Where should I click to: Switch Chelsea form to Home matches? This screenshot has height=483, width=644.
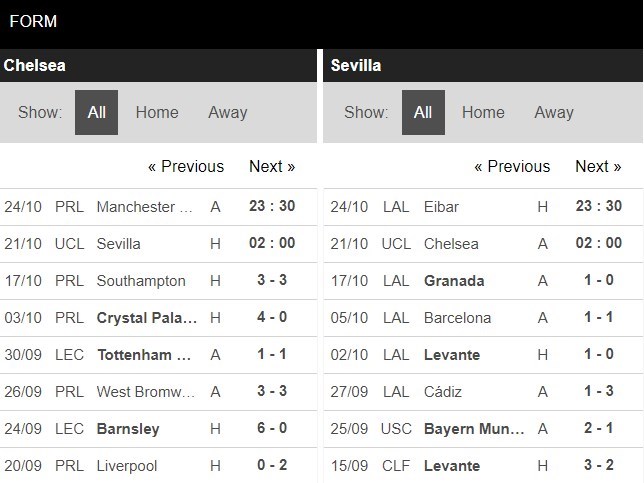(157, 113)
